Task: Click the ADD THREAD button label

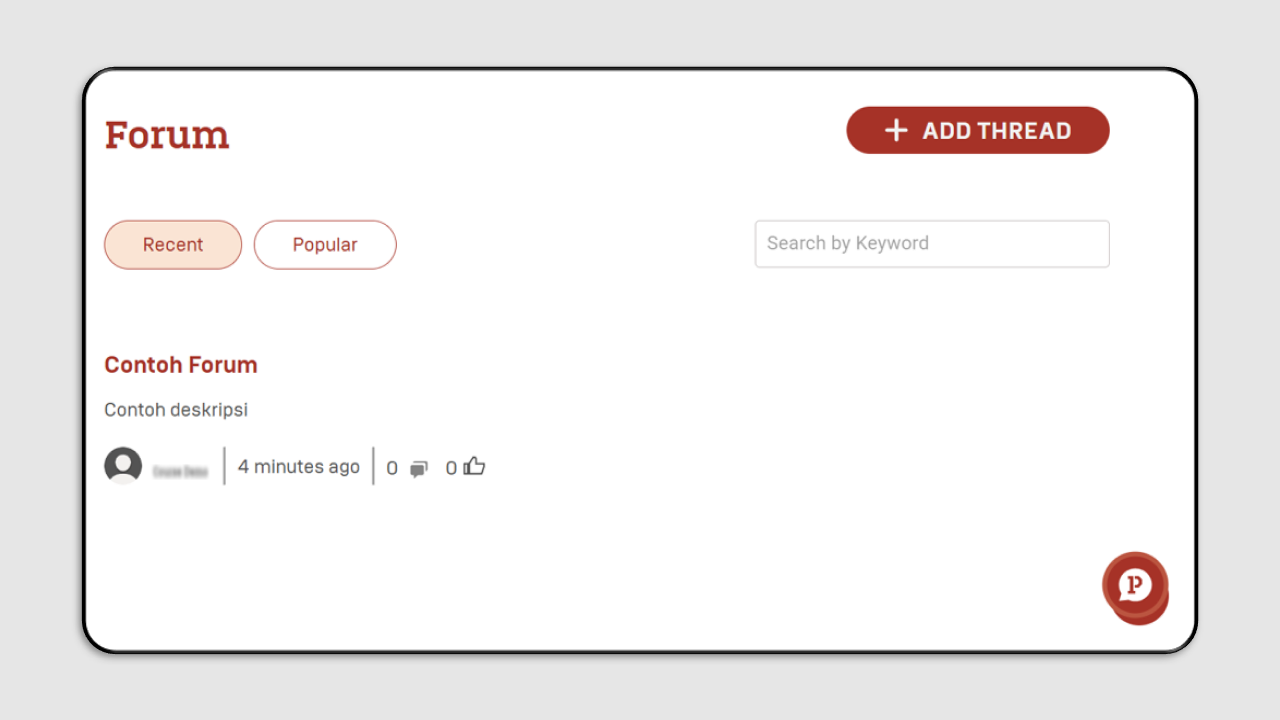Action: click(997, 131)
